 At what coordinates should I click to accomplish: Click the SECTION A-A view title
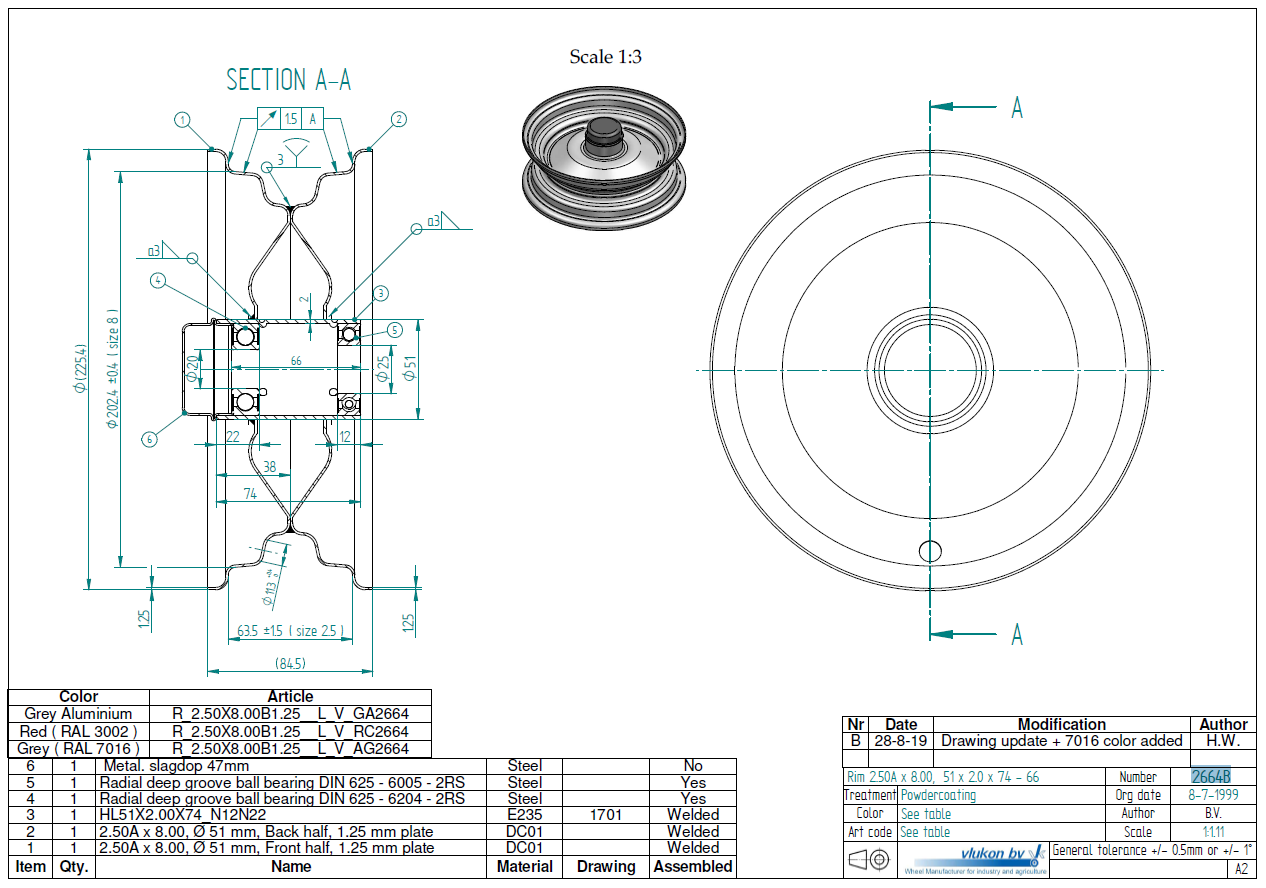pos(288,80)
